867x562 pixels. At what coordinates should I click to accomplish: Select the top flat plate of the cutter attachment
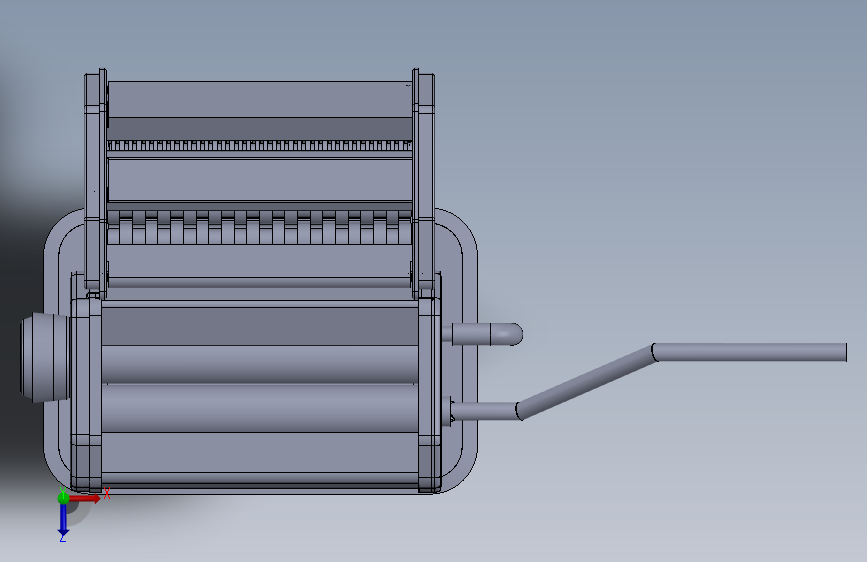pos(260,100)
